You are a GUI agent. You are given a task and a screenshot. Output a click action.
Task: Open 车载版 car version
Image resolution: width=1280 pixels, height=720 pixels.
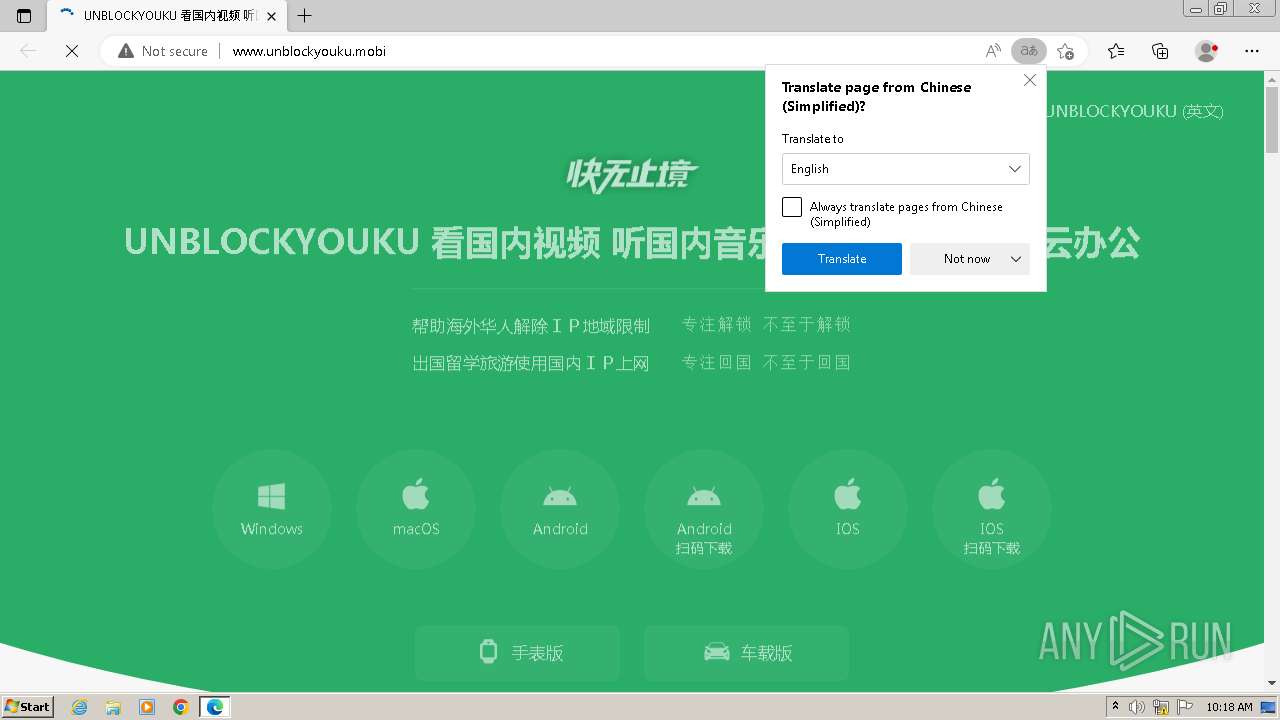(x=747, y=653)
